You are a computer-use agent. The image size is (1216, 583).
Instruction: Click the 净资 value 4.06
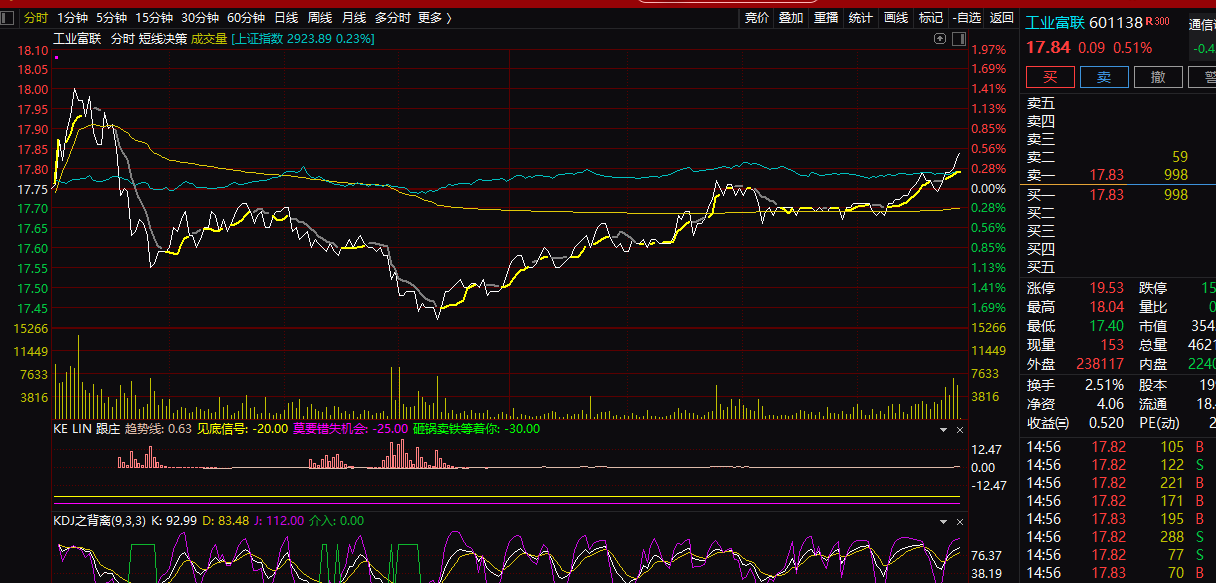[x=1110, y=404]
